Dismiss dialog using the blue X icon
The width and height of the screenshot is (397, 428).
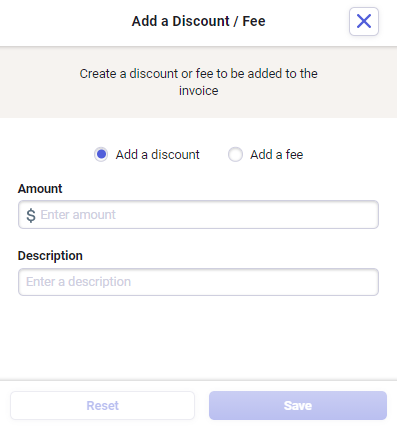point(364,21)
